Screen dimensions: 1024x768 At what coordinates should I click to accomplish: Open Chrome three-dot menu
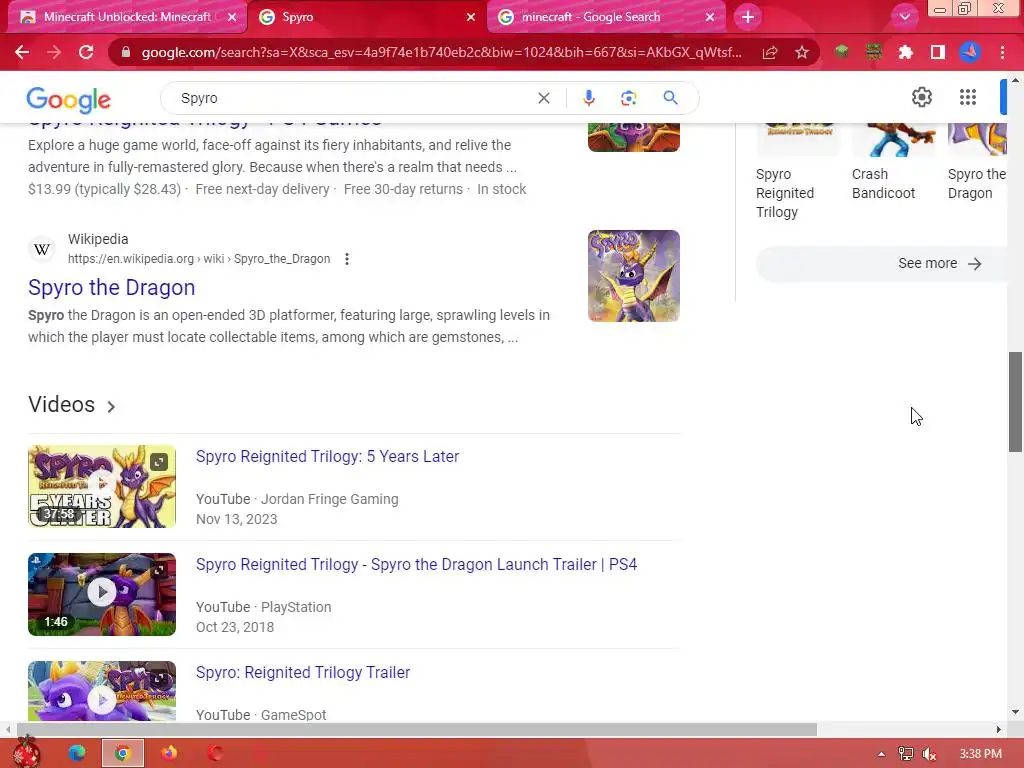[1002, 52]
